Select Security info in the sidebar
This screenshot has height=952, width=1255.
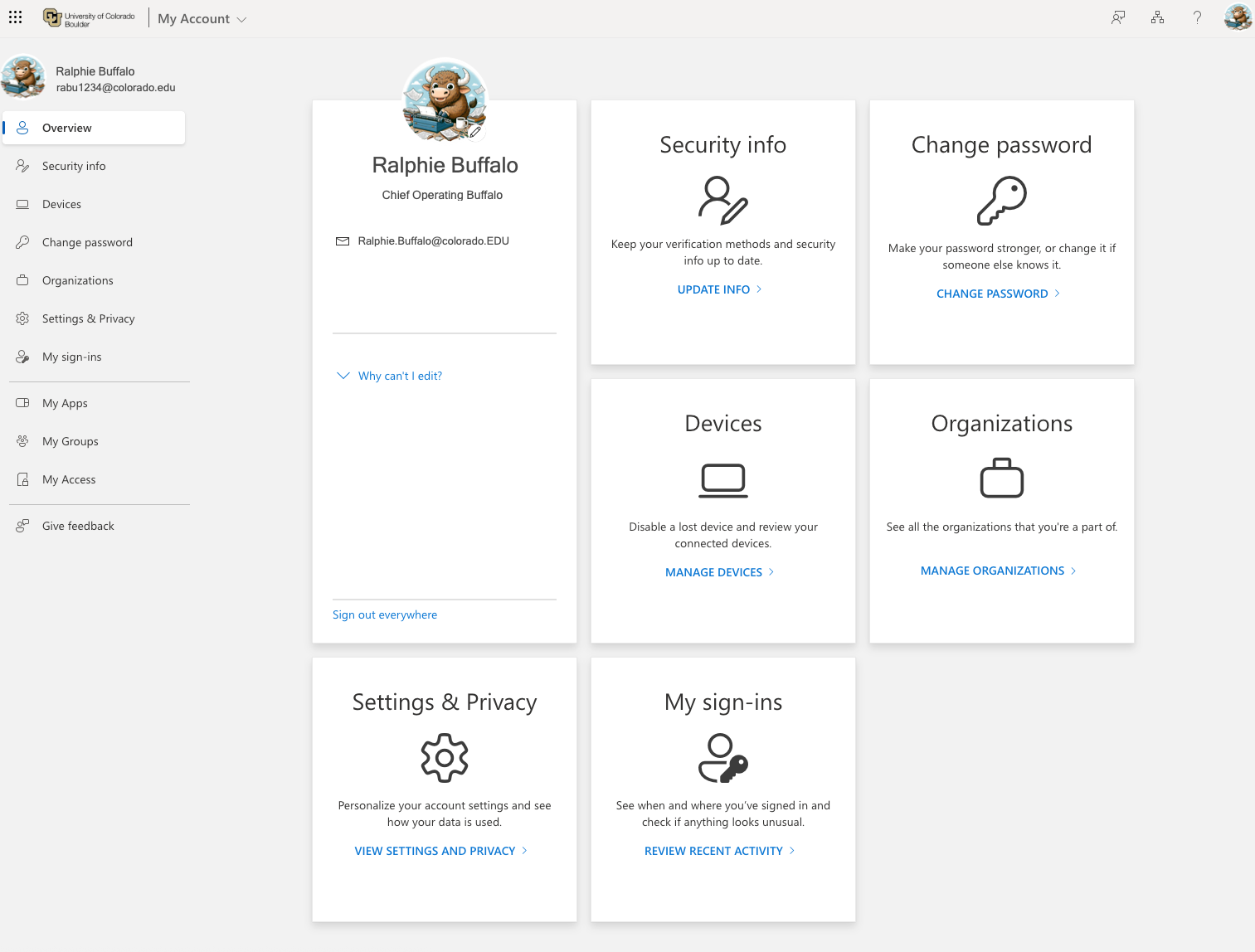pyautogui.click(x=74, y=166)
